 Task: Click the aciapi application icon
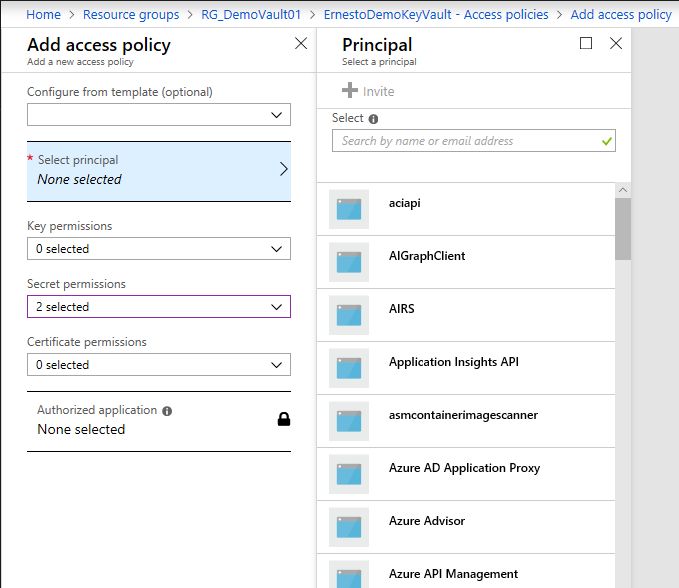click(x=349, y=209)
